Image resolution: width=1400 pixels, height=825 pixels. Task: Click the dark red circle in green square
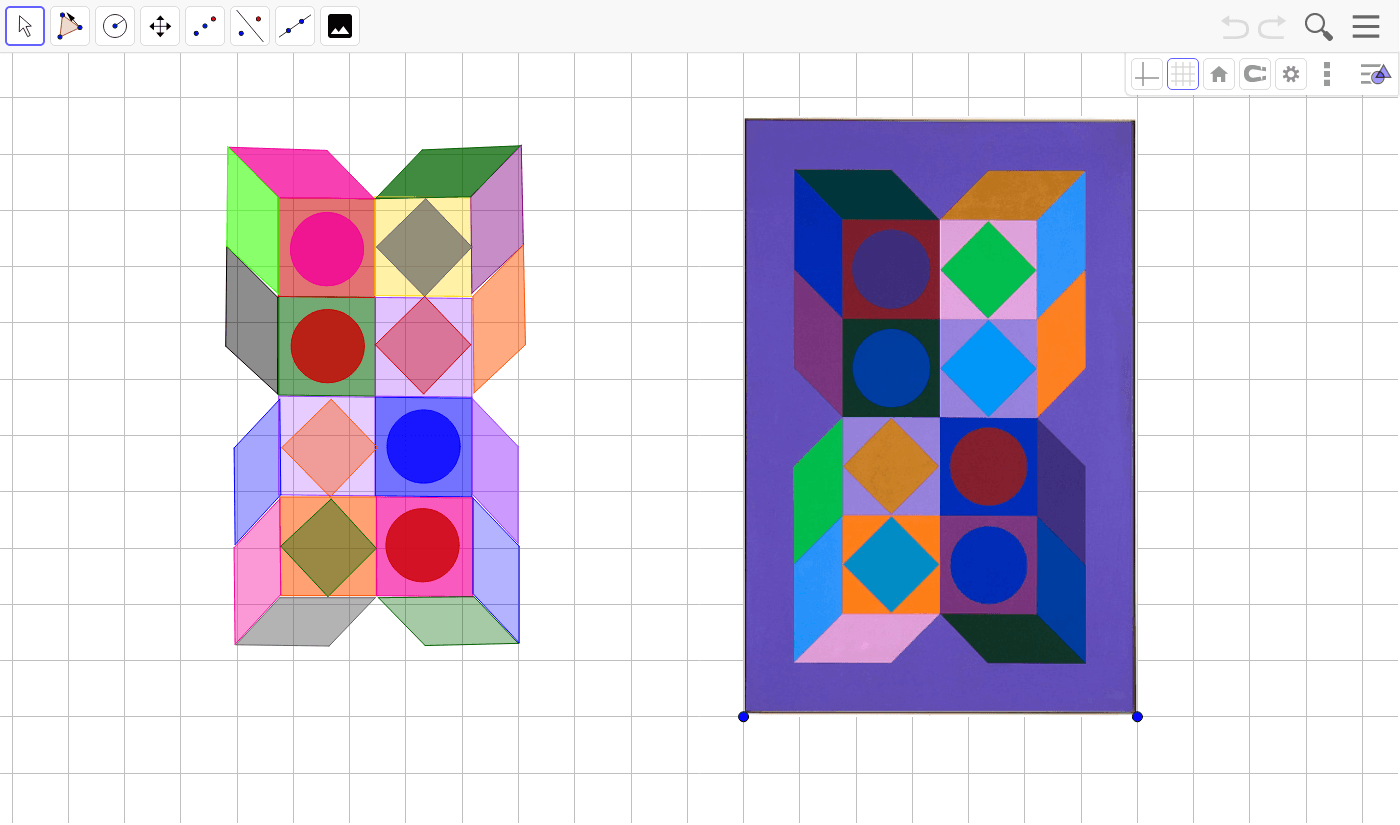coord(328,346)
